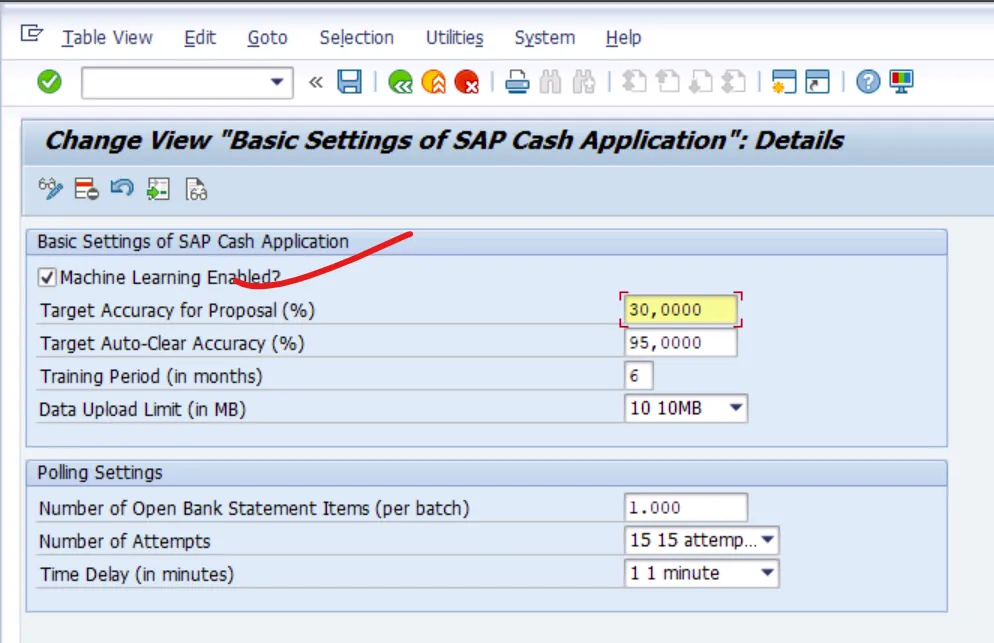
Task: Click the Print icon
Action: pyautogui.click(x=517, y=82)
